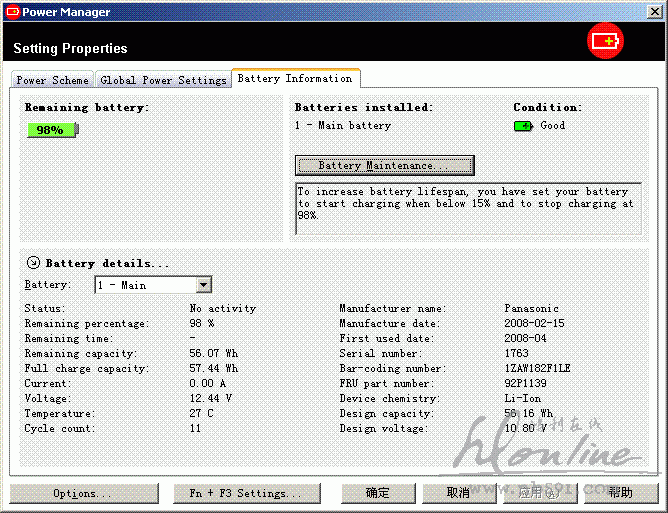668x513 pixels.
Task: Collapse the Battery details section arrow
Action: click(33, 263)
